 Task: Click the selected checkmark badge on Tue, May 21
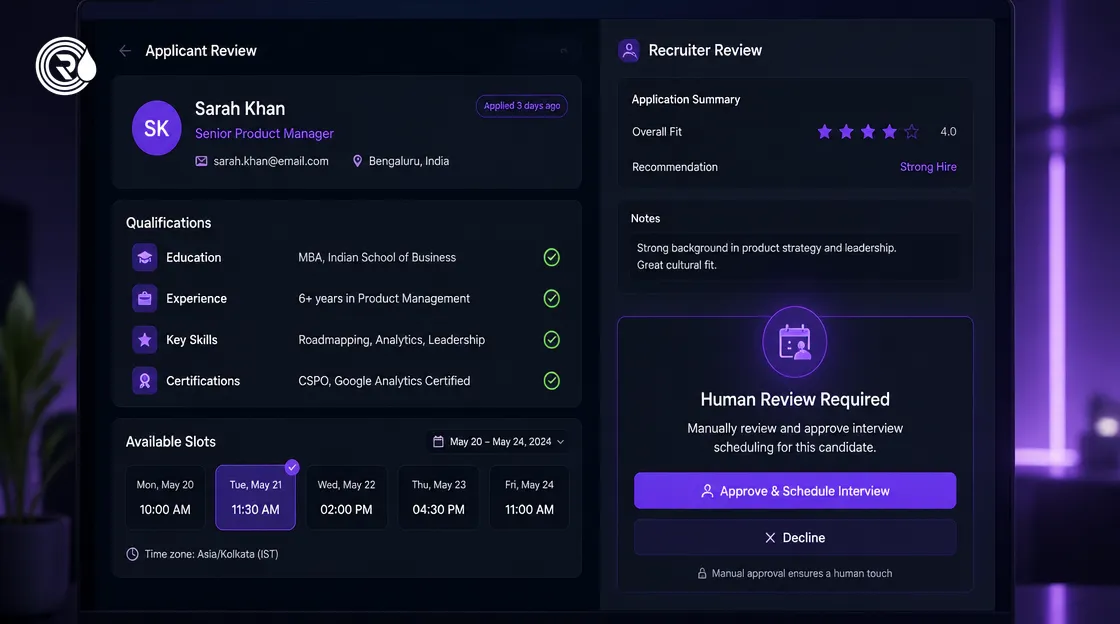pyautogui.click(x=292, y=468)
